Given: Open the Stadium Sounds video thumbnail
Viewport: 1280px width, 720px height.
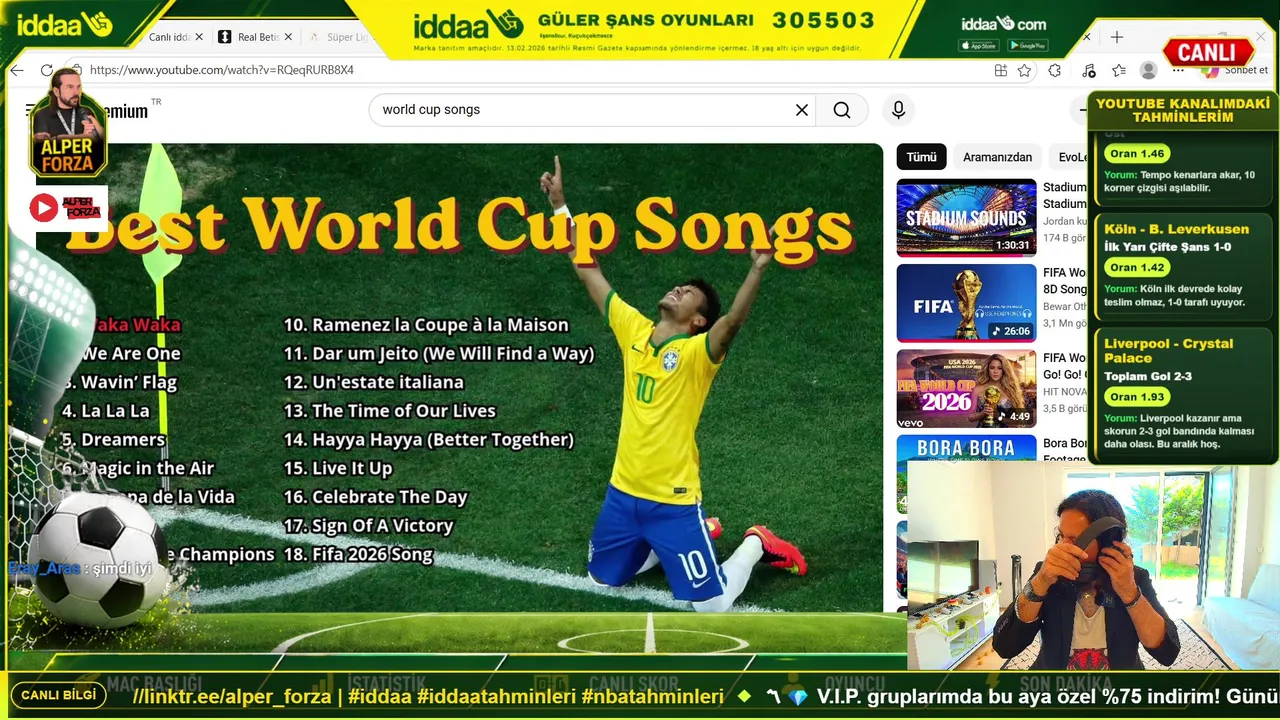Looking at the screenshot, I should point(966,218).
